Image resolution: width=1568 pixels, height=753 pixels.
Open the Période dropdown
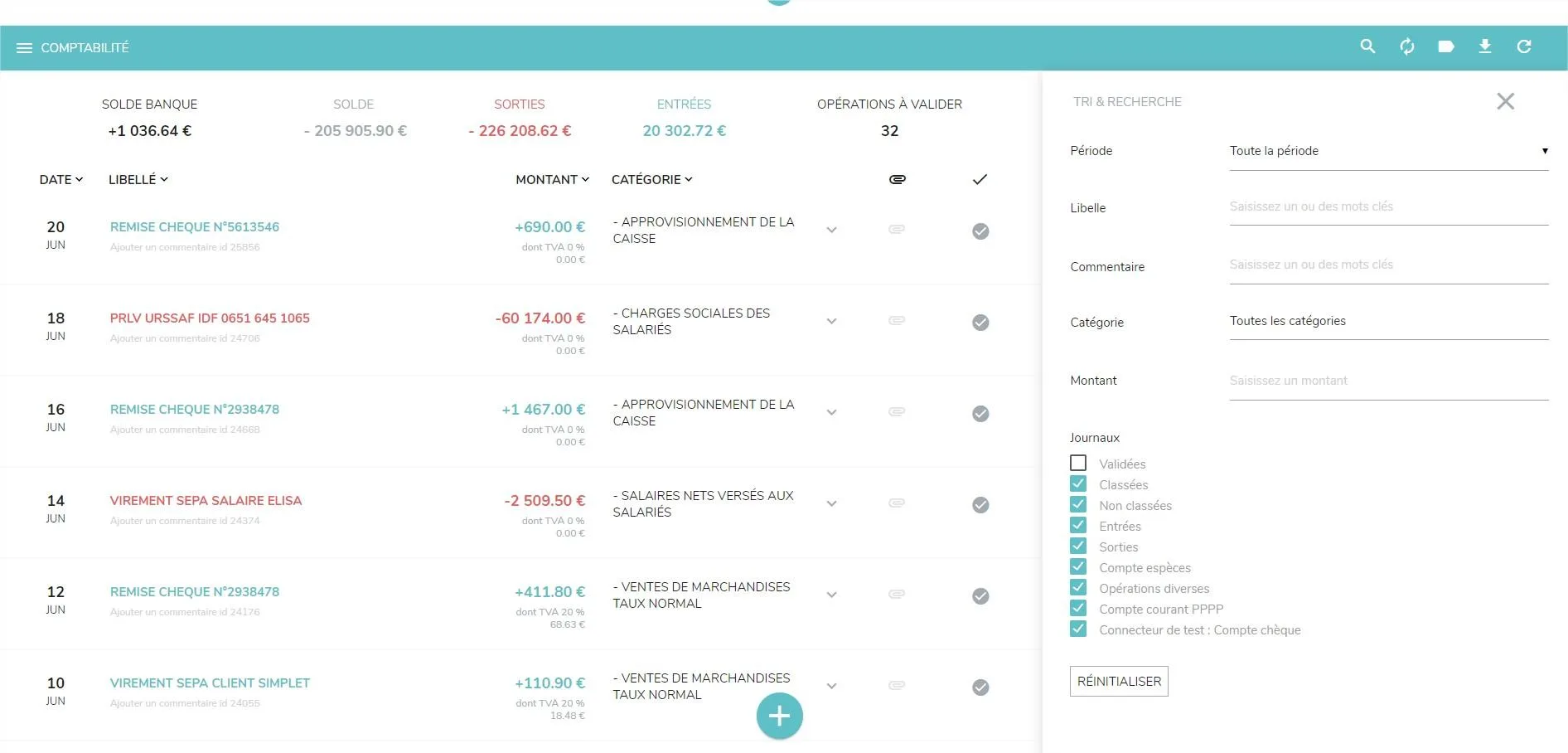click(x=1389, y=152)
